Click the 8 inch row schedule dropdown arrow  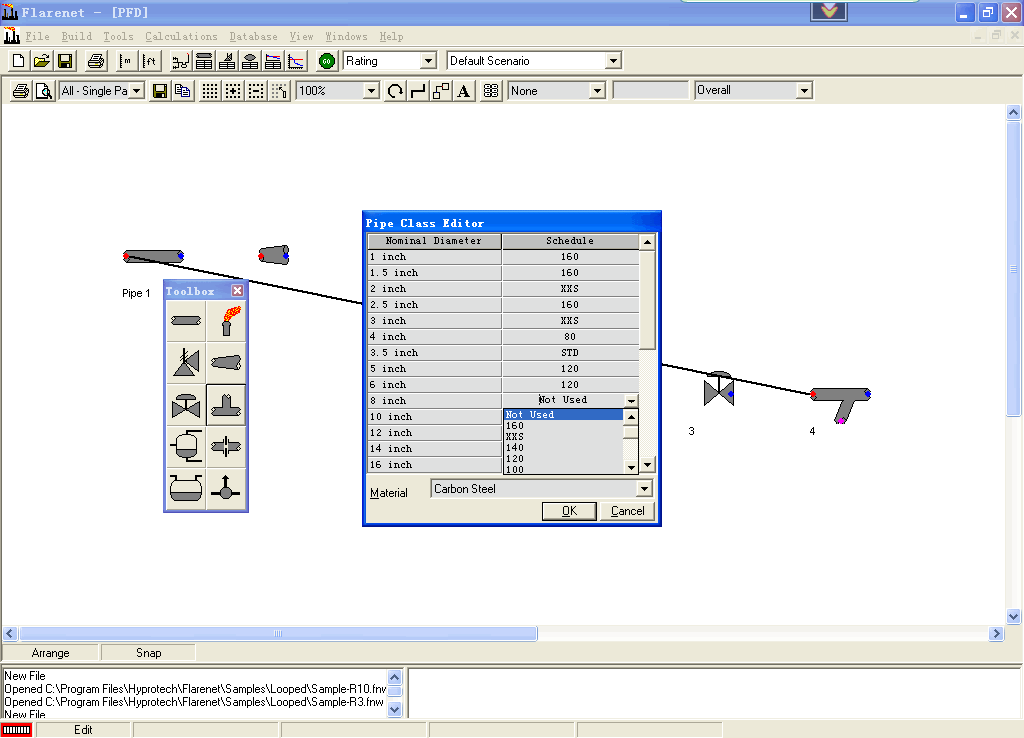point(631,400)
